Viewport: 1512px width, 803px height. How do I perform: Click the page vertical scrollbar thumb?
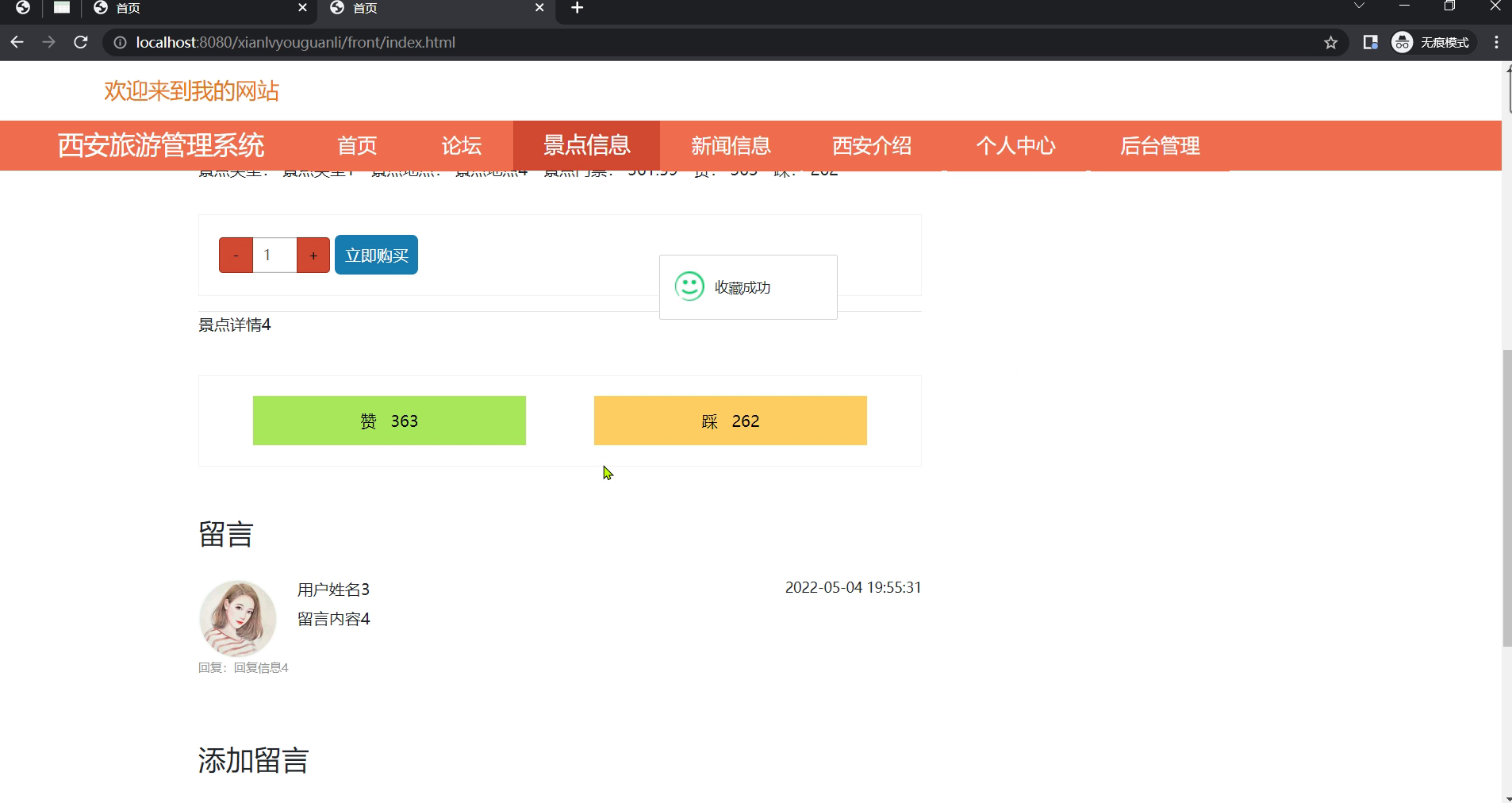click(x=1506, y=498)
